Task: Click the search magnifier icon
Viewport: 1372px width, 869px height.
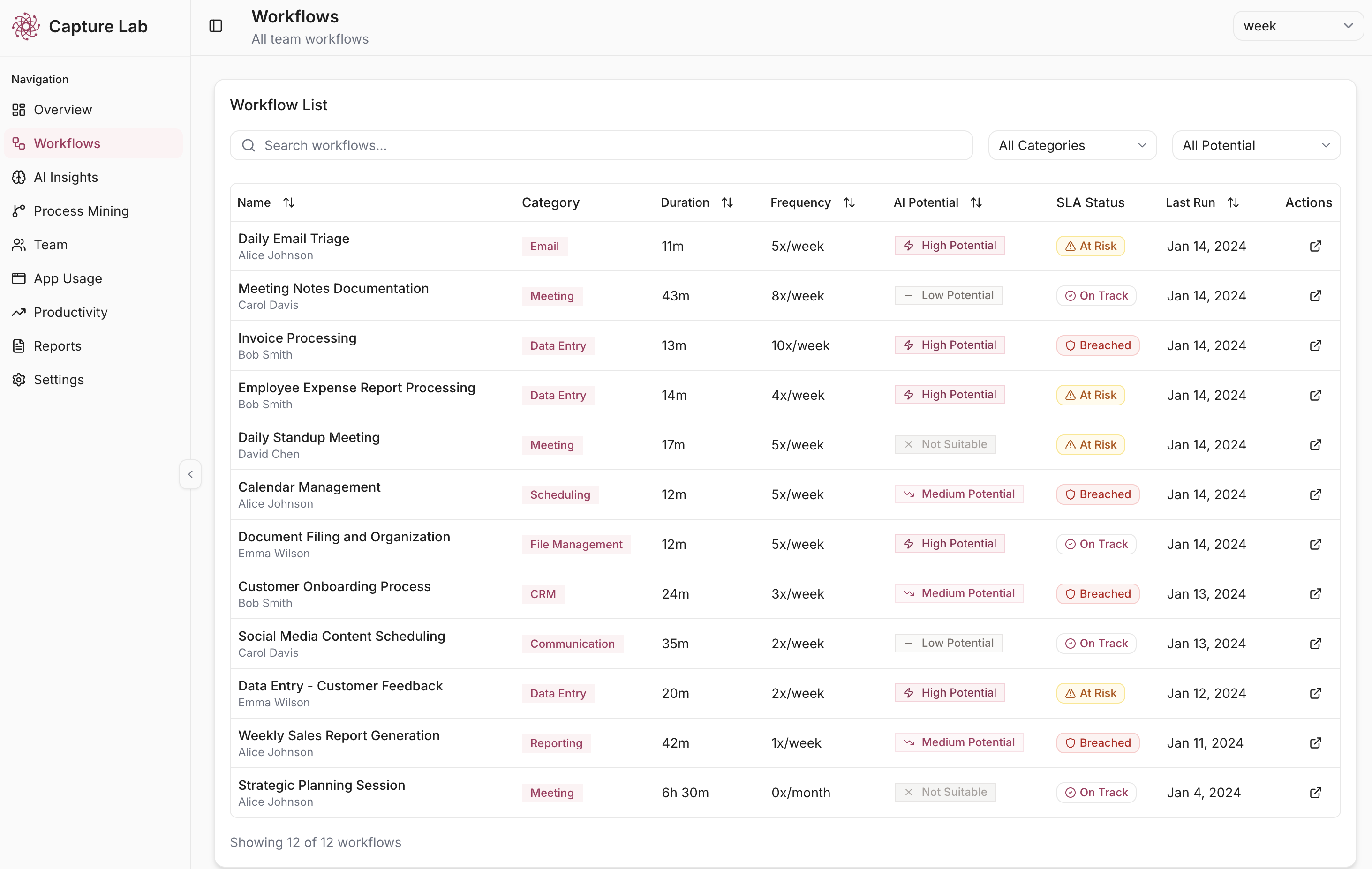Action: (x=249, y=145)
